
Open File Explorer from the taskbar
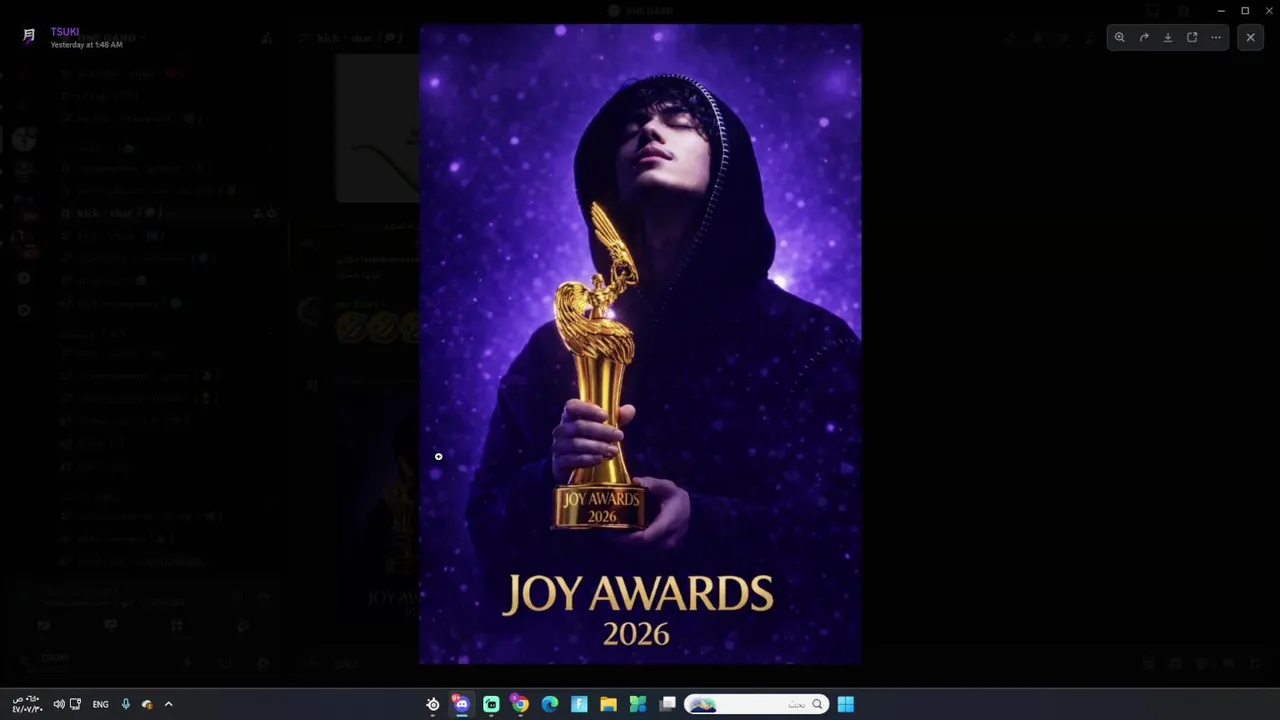click(608, 704)
